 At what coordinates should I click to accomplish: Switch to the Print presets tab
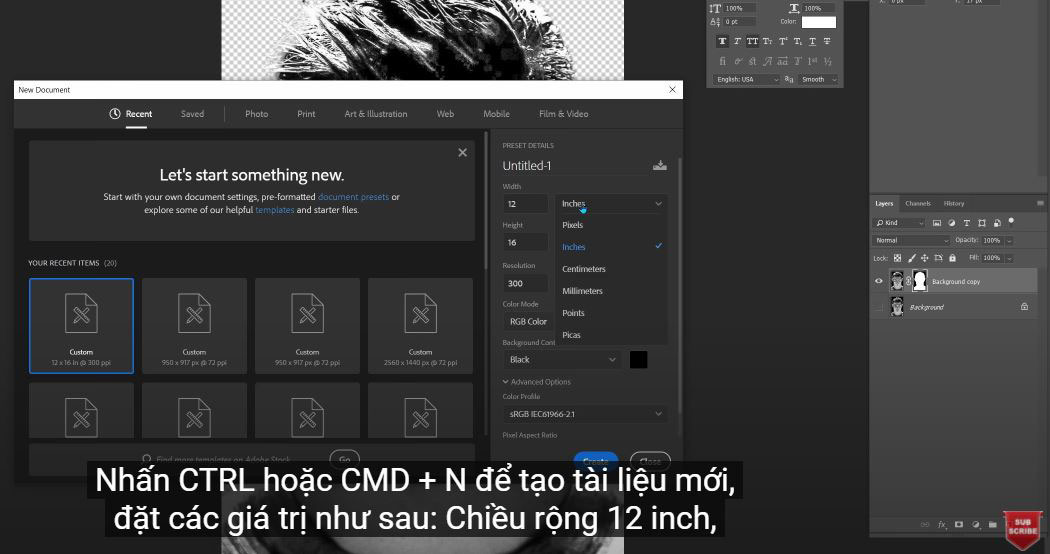pyautogui.click(x=306, y=114)
